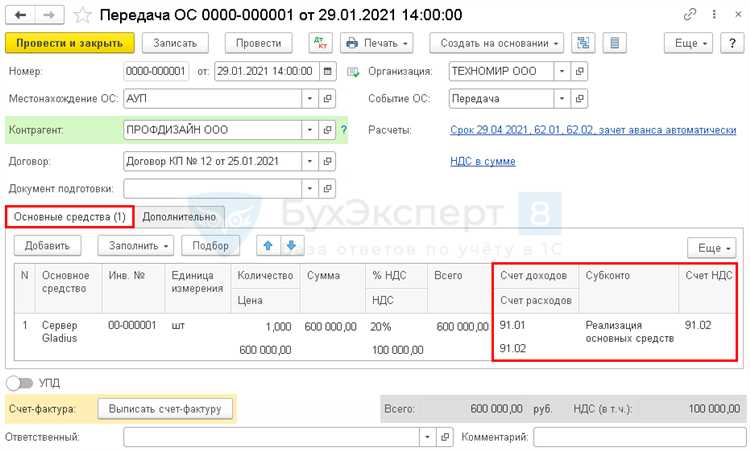Open НДС в сумме link
The width and height of the screenshot is (750, 451).
pos(483,162)
